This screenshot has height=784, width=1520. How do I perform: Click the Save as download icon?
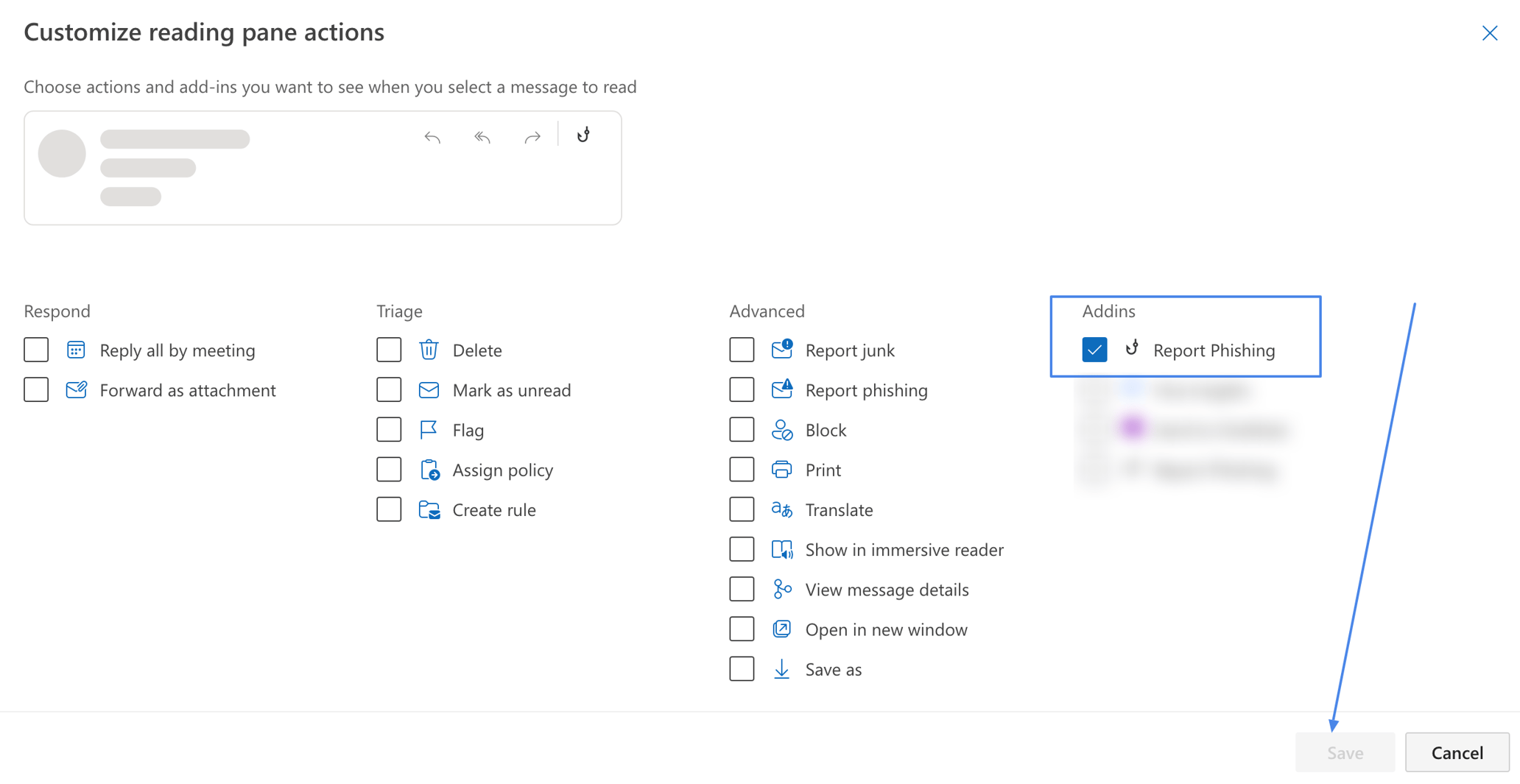pyautogui.click(x=782, y=668)
